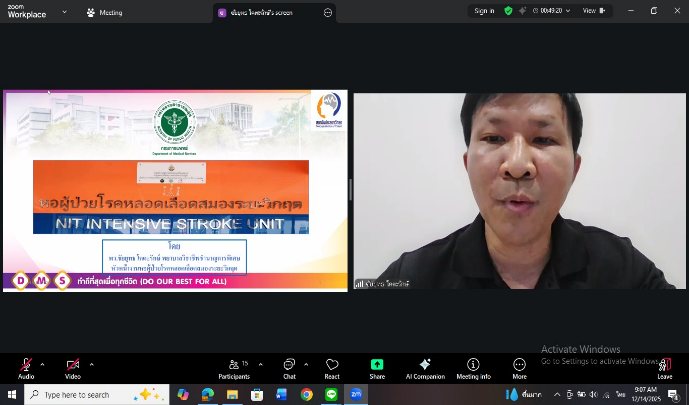Screen dimensions: 689x405
Task: Click the Windows search box
Action: pyautogui.click(x=97, y=394)
